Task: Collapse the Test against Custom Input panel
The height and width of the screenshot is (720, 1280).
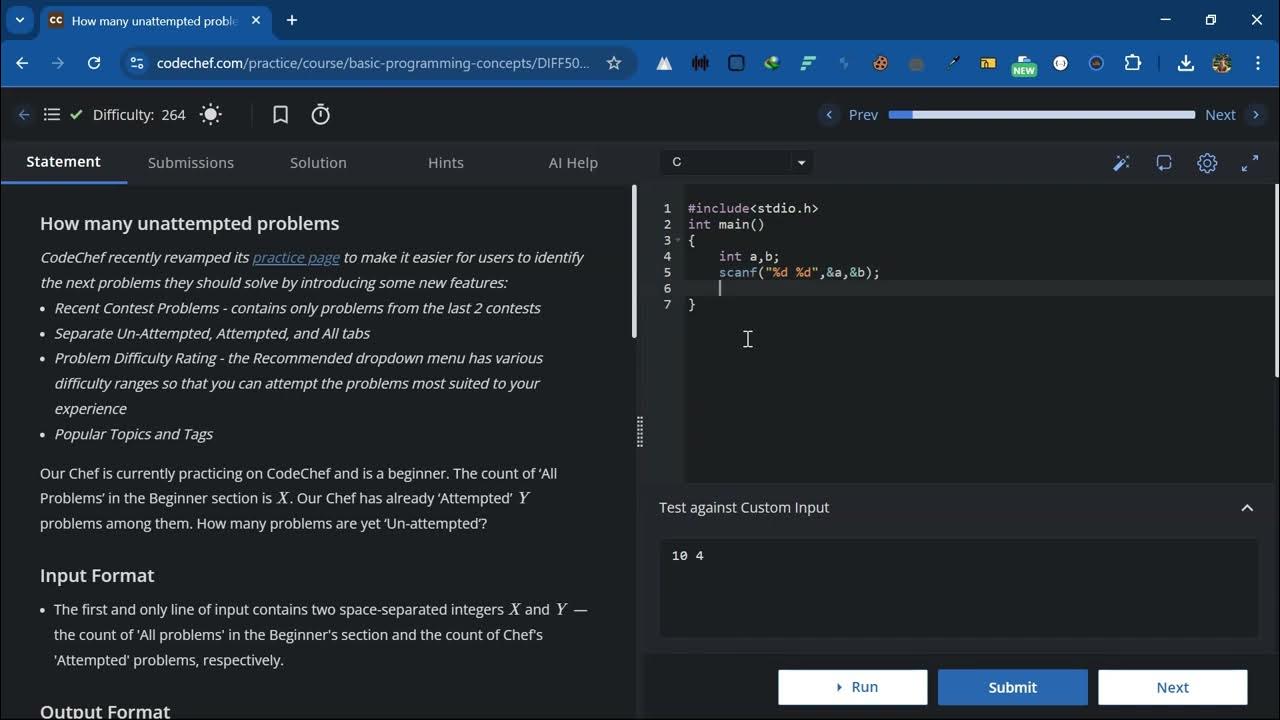Action: pos(1247,508)
